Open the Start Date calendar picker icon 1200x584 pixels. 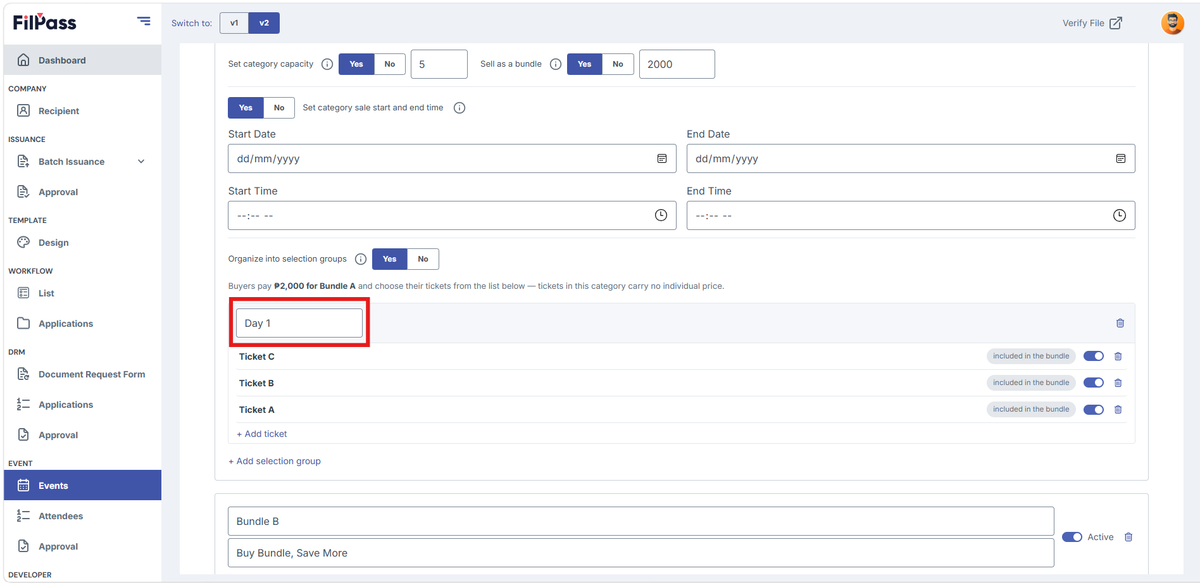click(x=661, y=159)
